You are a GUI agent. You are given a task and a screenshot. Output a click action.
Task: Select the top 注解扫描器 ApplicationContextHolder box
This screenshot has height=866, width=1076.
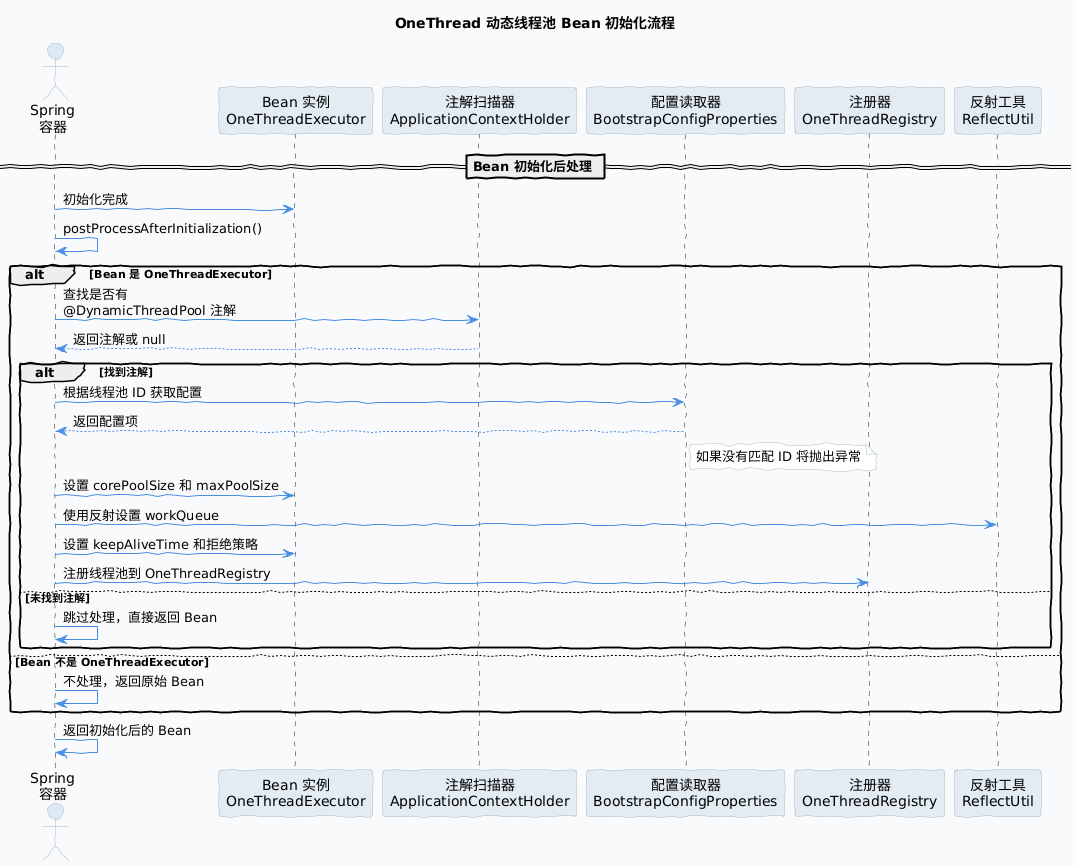click(480, 110)
